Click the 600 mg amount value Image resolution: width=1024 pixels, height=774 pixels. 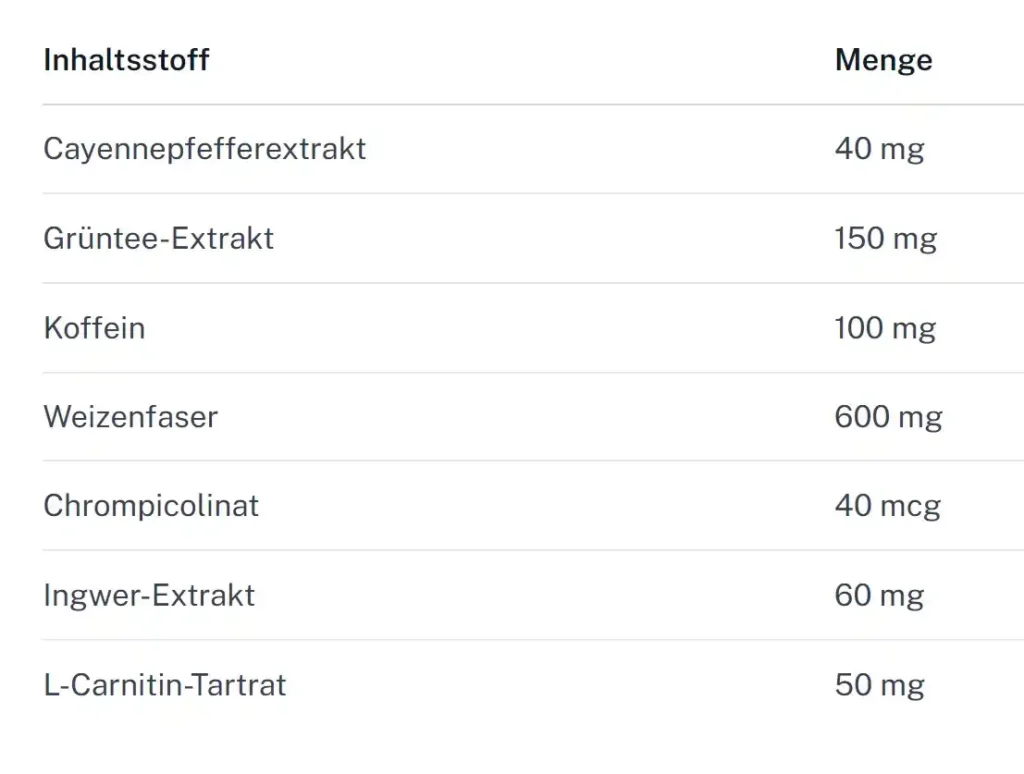[x=888, y=417]
